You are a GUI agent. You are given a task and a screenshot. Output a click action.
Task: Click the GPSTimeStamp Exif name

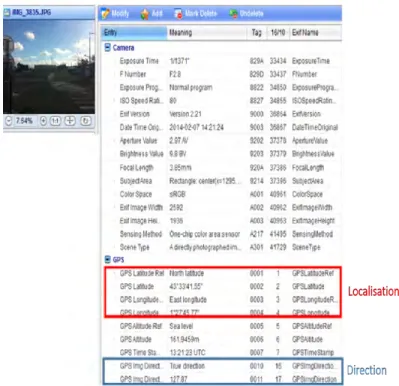pos(313,352)
